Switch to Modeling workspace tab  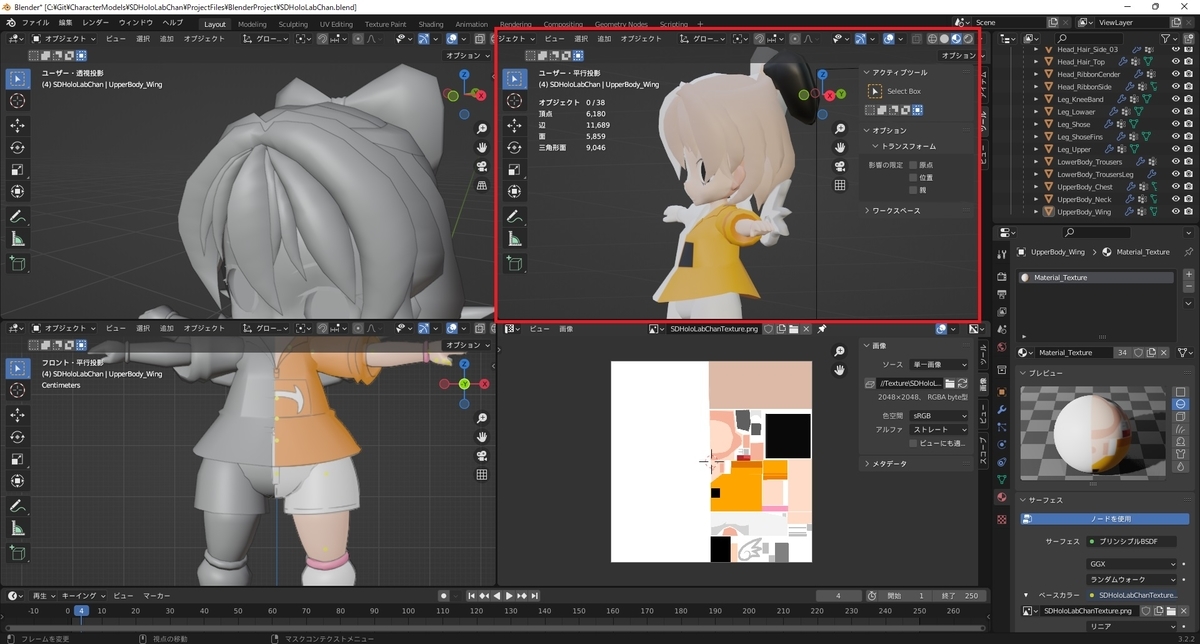click(252, 24)
